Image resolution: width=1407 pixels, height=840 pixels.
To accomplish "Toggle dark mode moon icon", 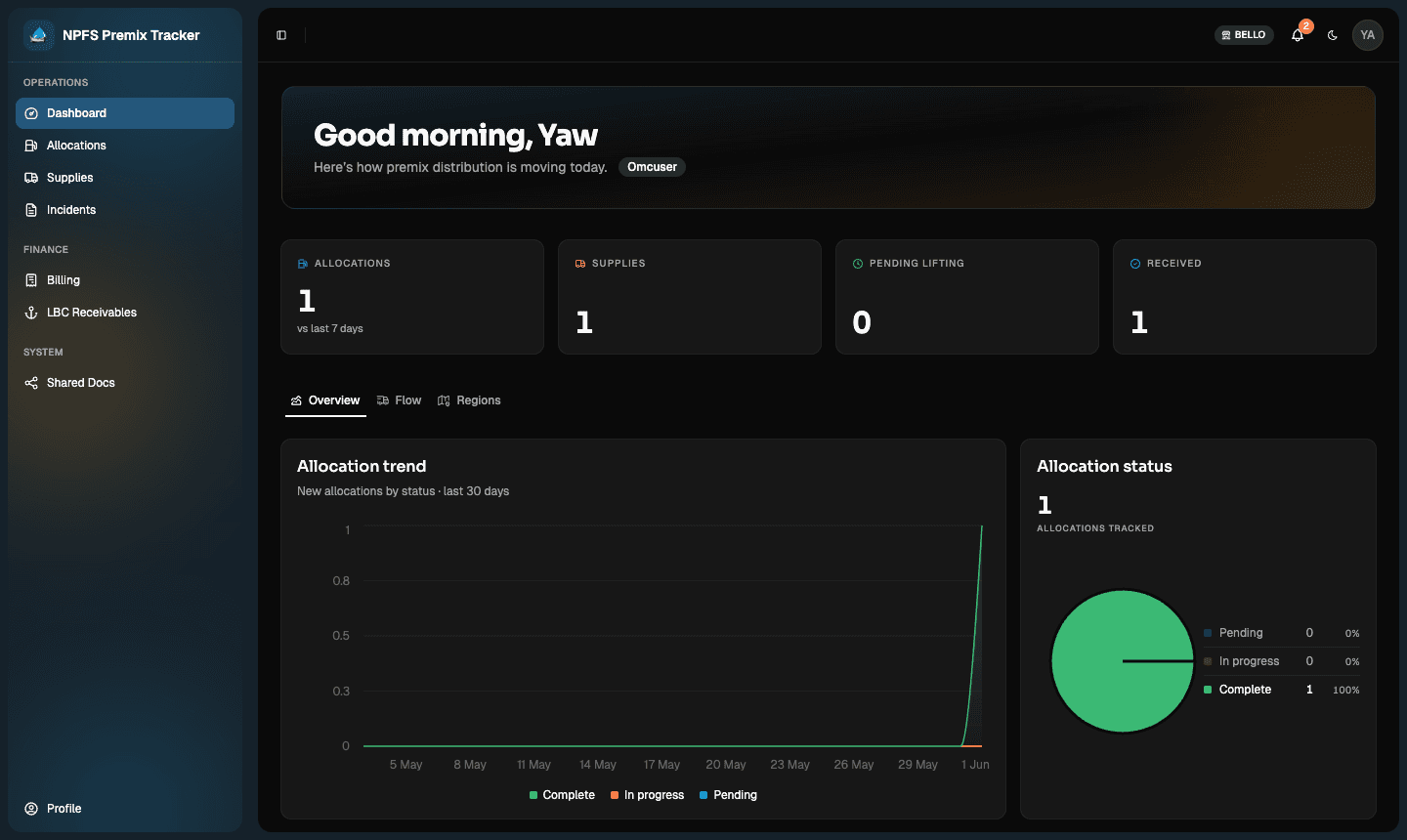I will 1333,35.
